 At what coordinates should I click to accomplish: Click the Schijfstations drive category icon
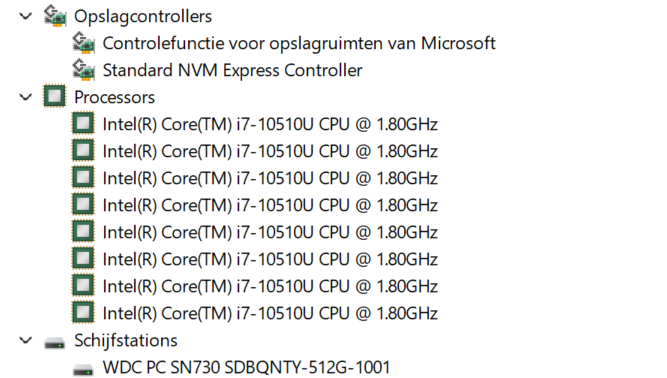(x=54, y=343)
